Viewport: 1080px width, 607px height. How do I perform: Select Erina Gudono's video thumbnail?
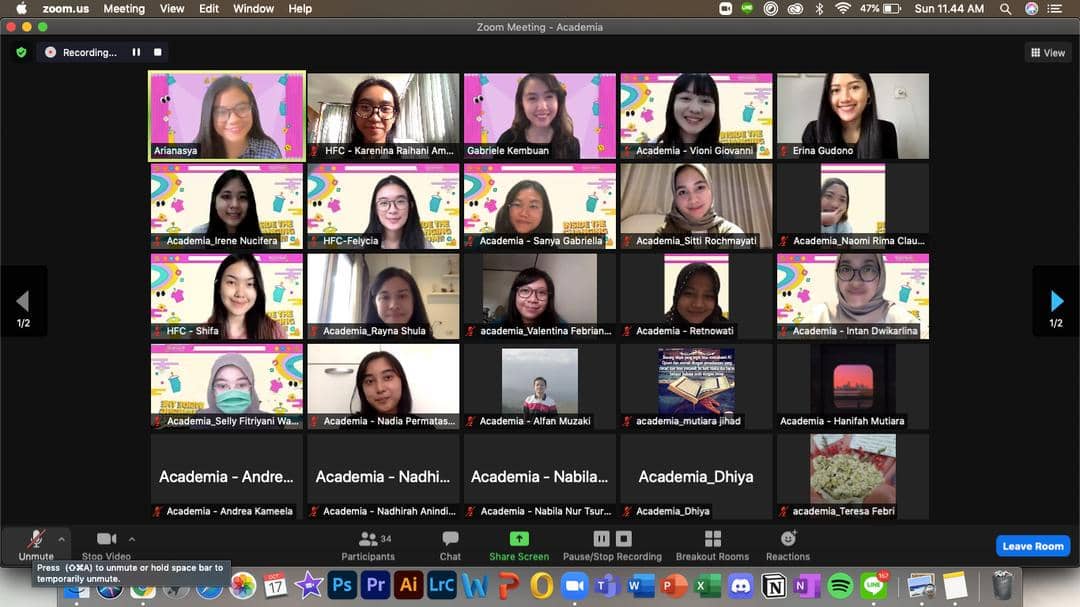tap(853, 116)
